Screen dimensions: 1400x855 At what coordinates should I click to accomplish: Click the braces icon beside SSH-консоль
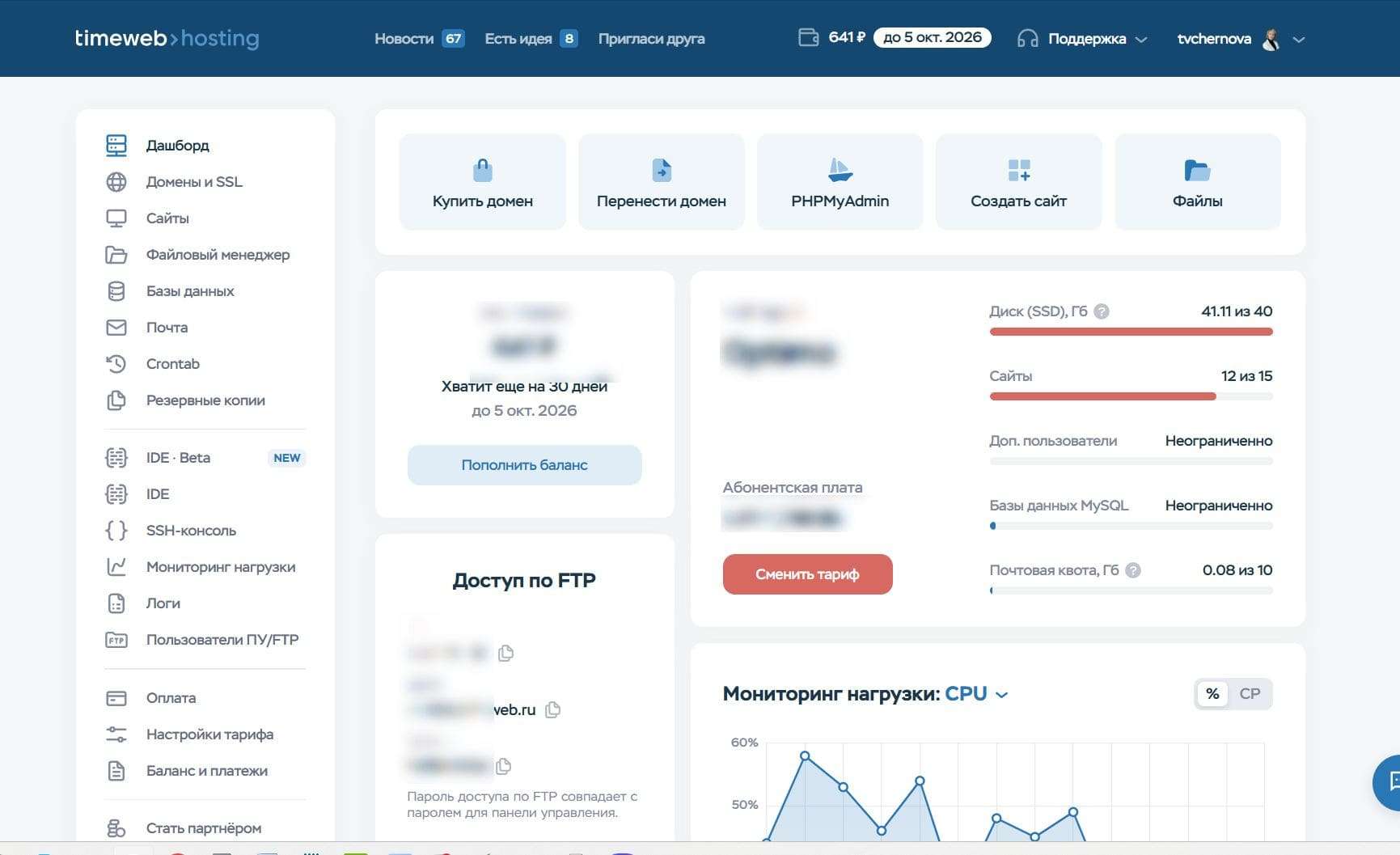[116, 531]
